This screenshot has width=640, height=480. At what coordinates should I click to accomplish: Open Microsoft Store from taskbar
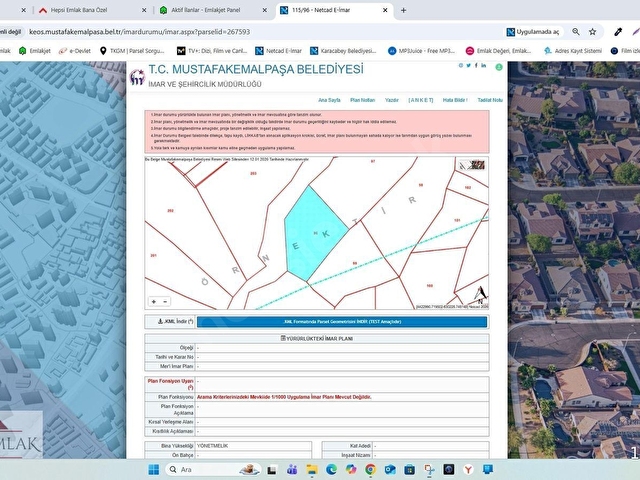(410, 469)
